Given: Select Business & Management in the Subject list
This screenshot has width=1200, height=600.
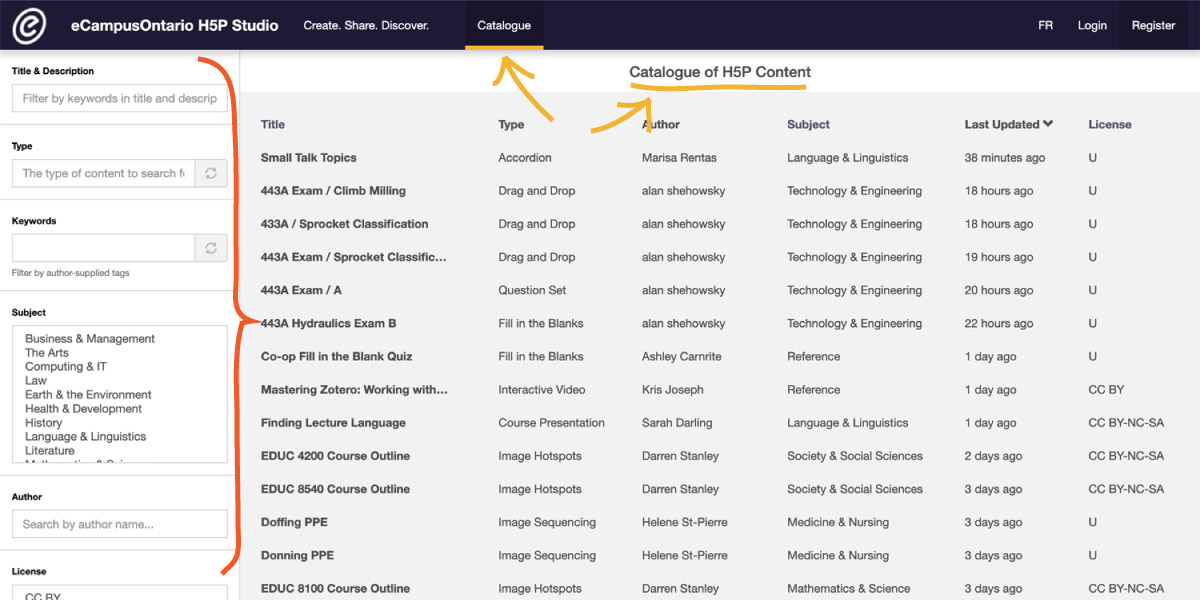Looking at the screenshot, I should [90, 339].
